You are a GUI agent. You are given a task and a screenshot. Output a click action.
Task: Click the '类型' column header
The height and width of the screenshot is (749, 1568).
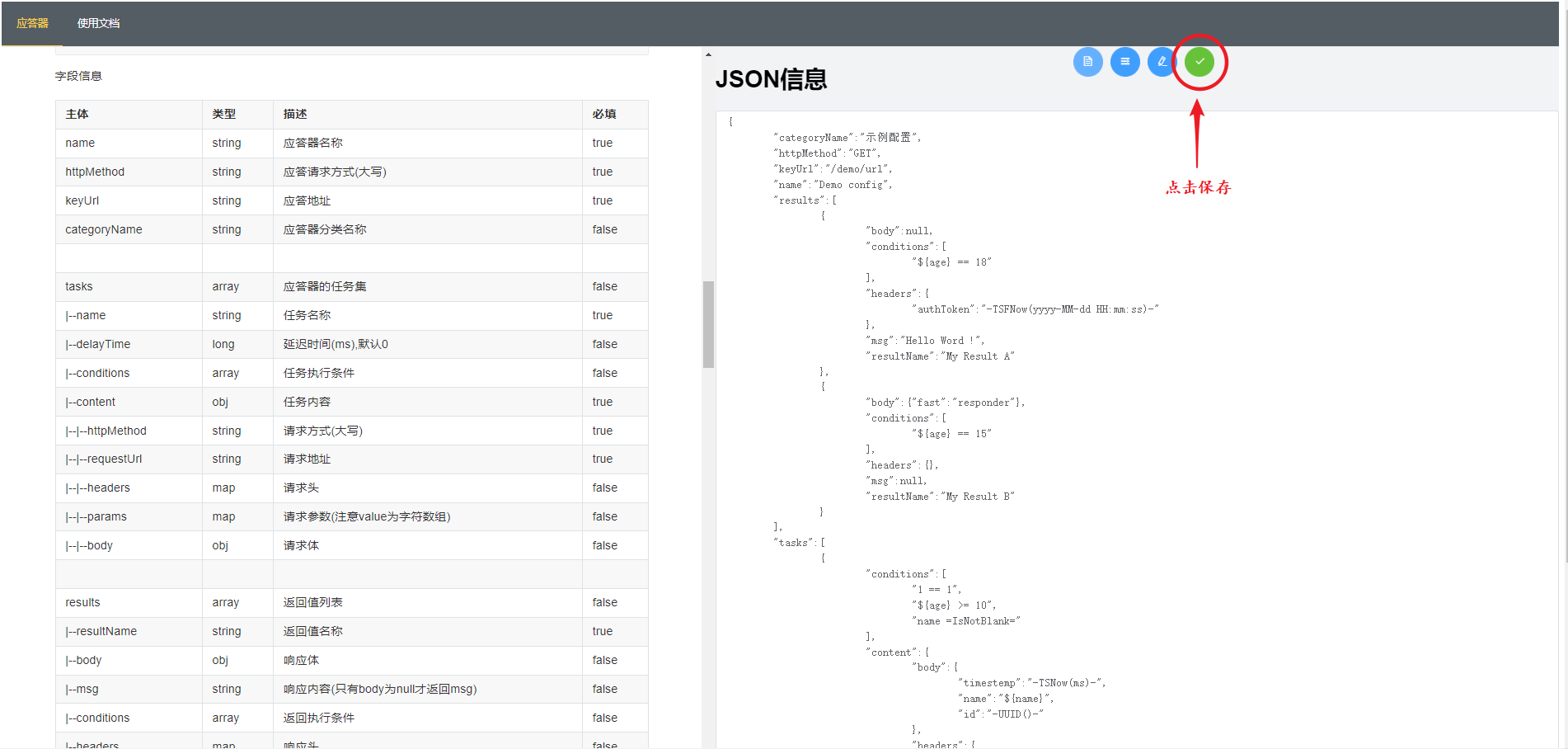pyautogui.click(x=237, y=114)
